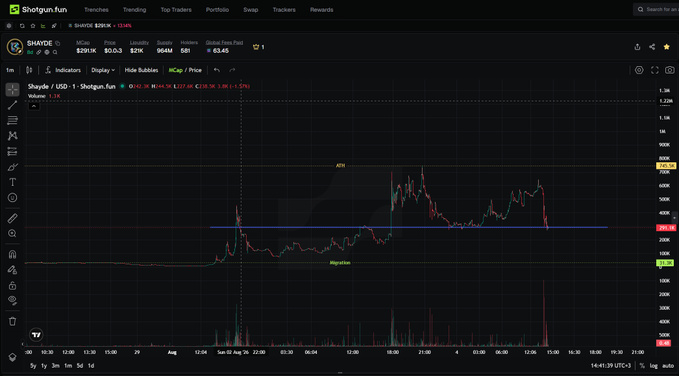Open the forecasting and measurement tools

(13, 151)
